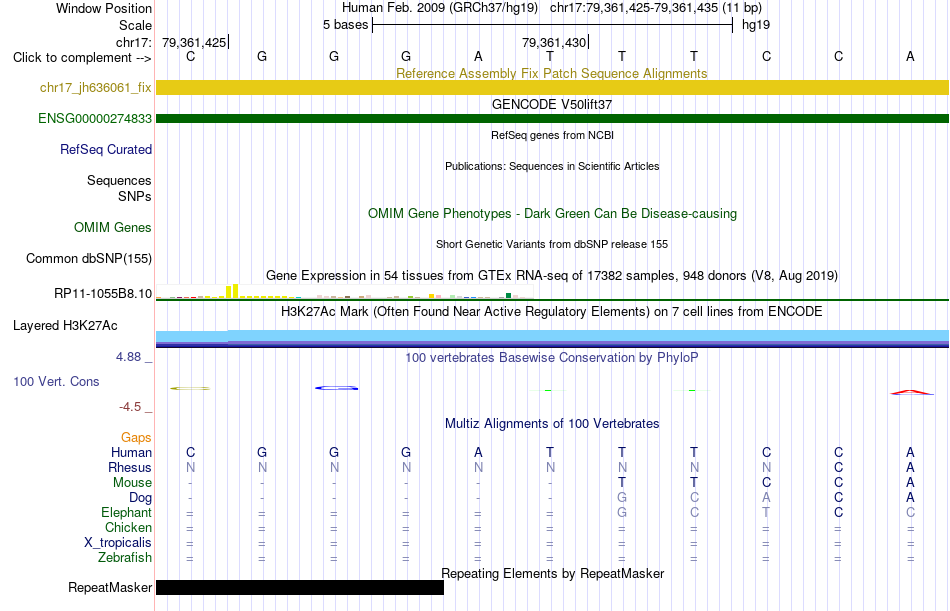Screen dimensions: 950x611
Task: Click base A at the sequence's right end
Action: click(910, 56)
